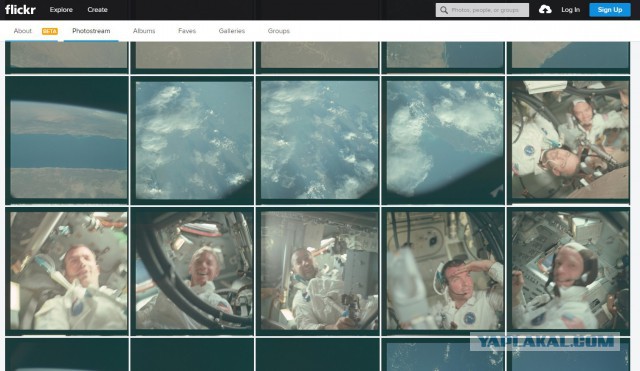Switch to the Groups tab
This screenshot has width=640, height=371.
click(x=279, y=31)
